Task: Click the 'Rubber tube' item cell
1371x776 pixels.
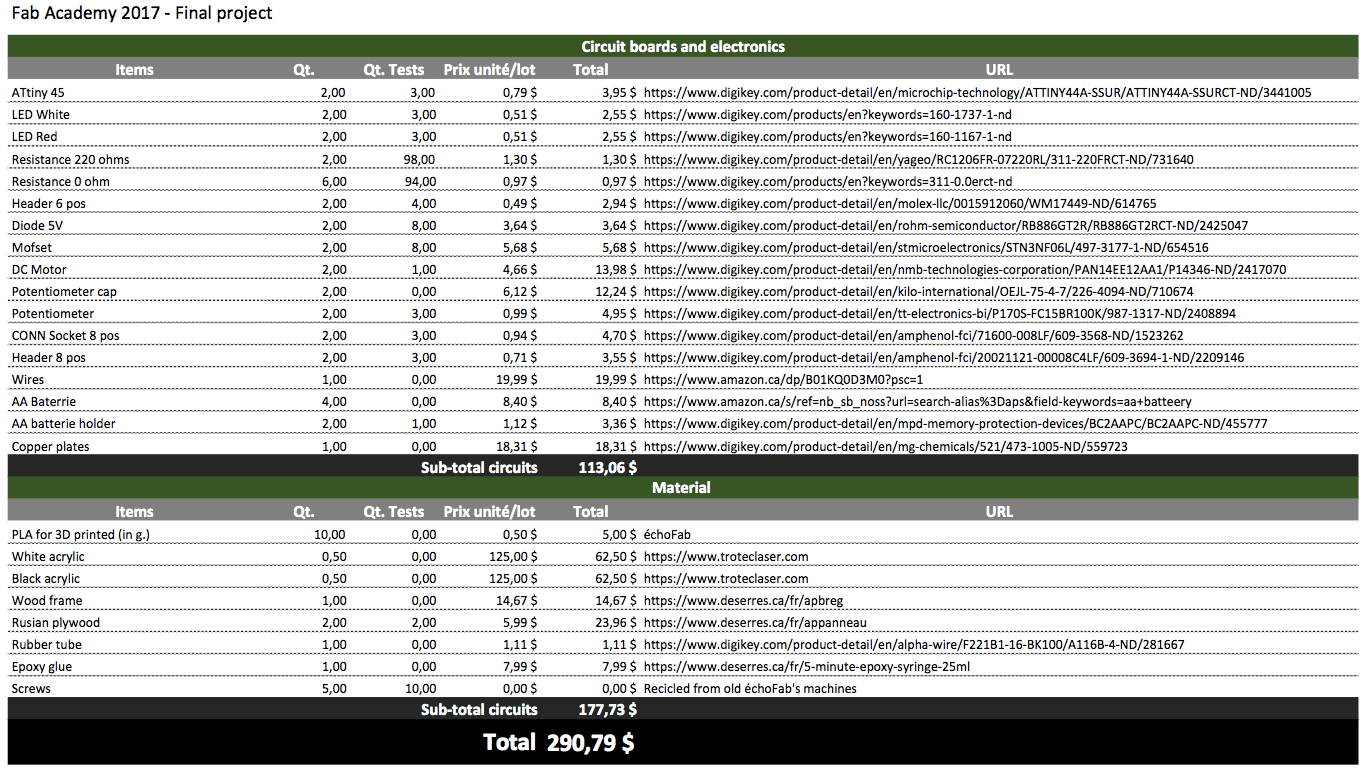Action: [x=46, y=645]
